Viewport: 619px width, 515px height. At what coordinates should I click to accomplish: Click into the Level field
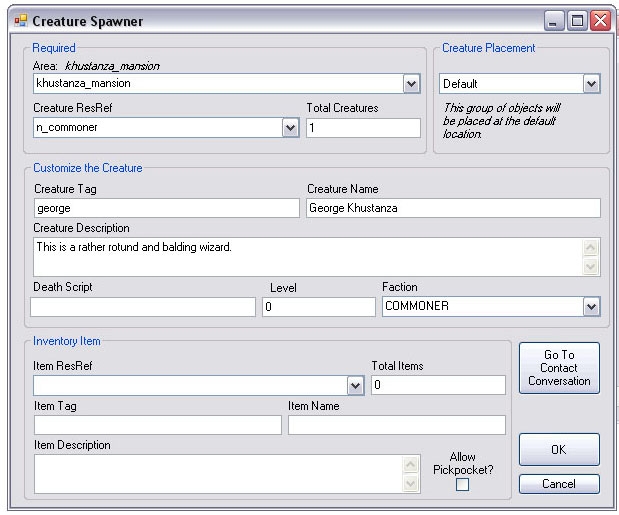(x=319, y=307)
